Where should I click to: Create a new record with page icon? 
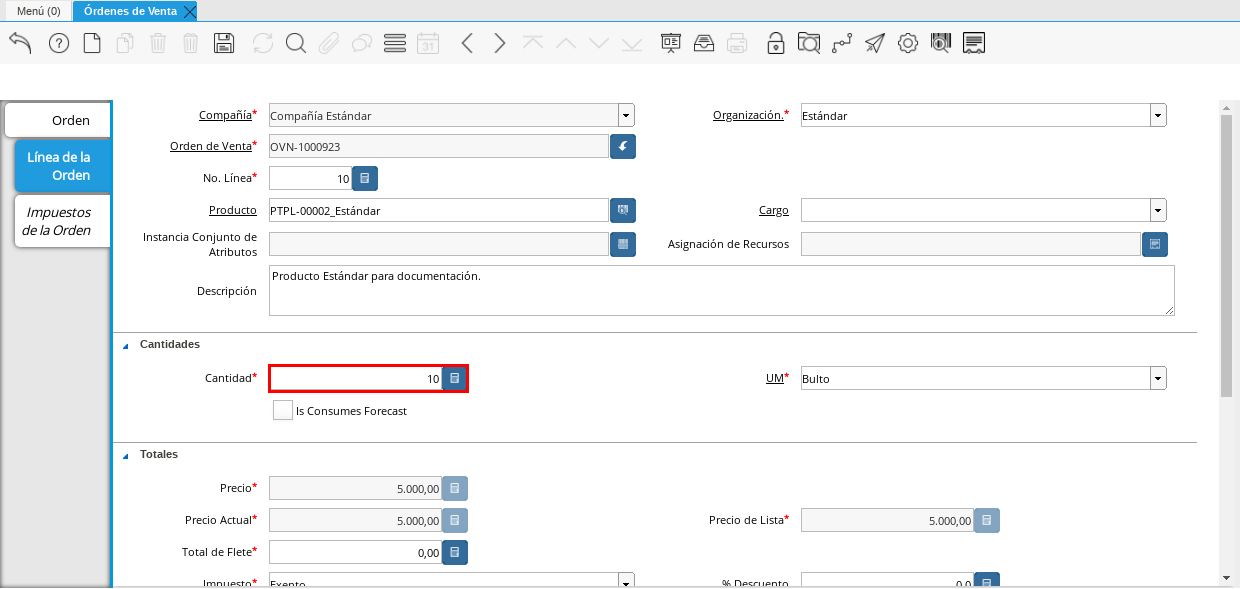coord(92,43)
